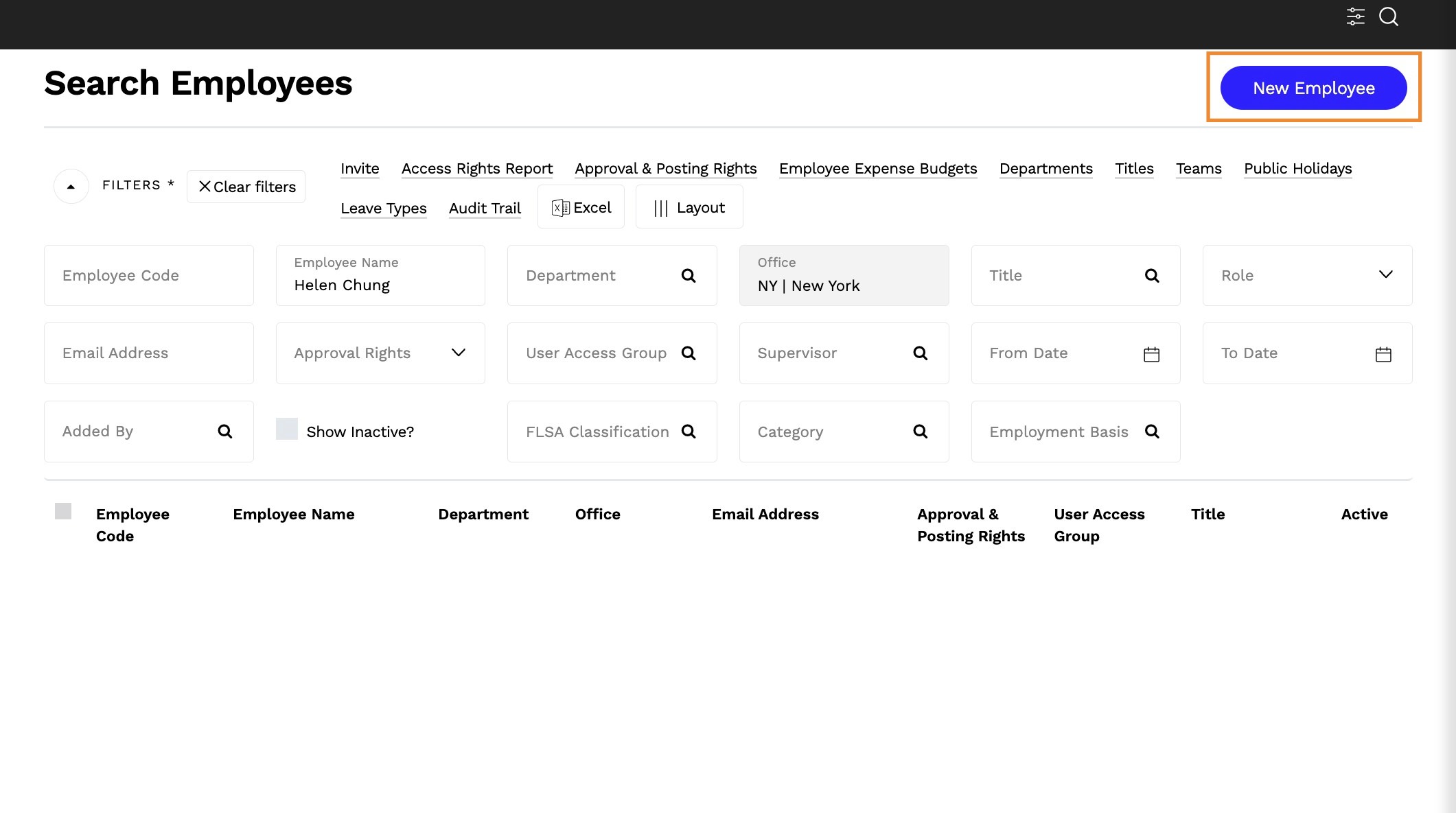Open Access Rights Report link
Viewport: 1456px width, 813px height.
pos(477,169)
